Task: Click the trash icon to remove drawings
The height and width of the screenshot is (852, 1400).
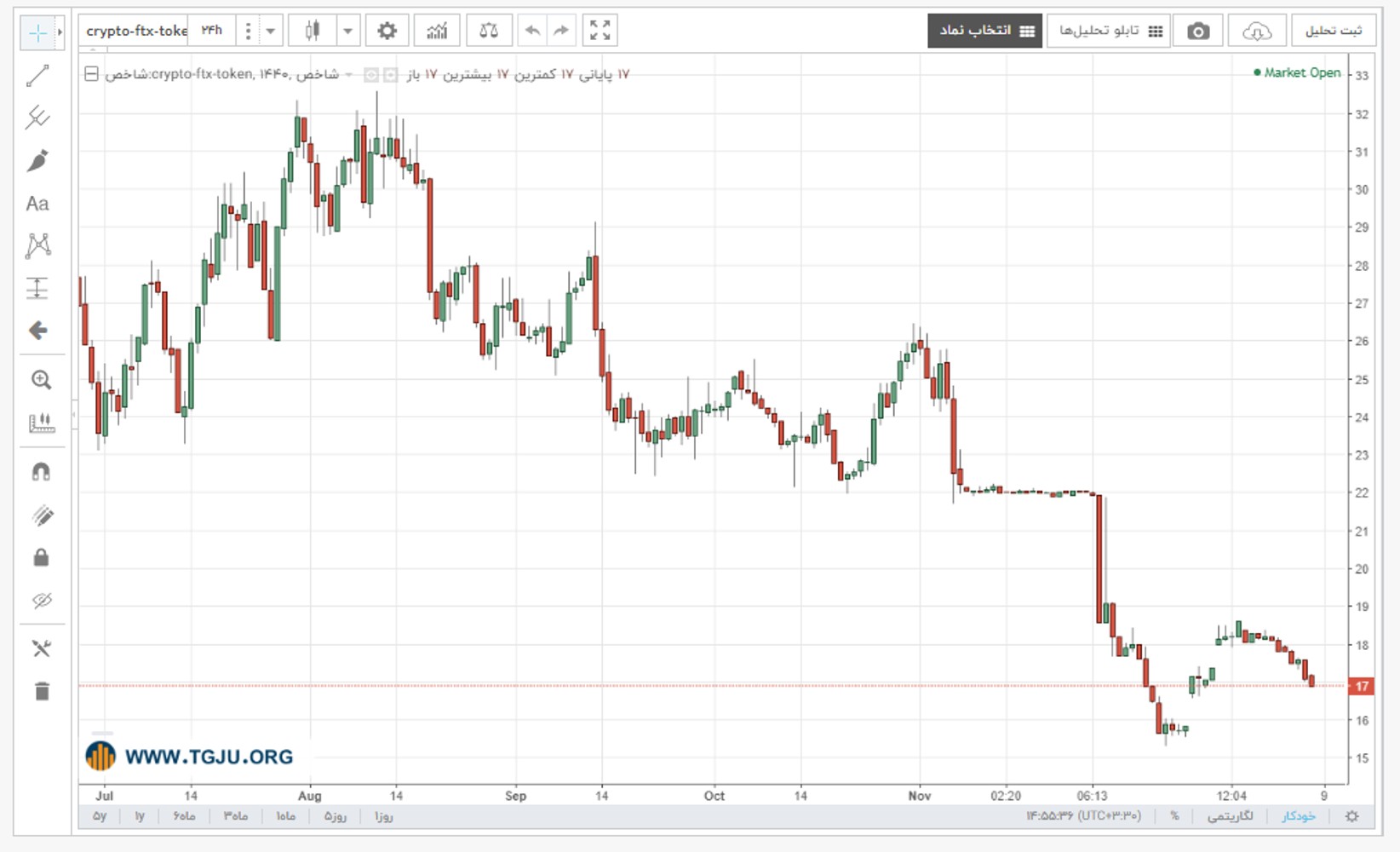Action: pyautogui.click(x=42, y=691)
